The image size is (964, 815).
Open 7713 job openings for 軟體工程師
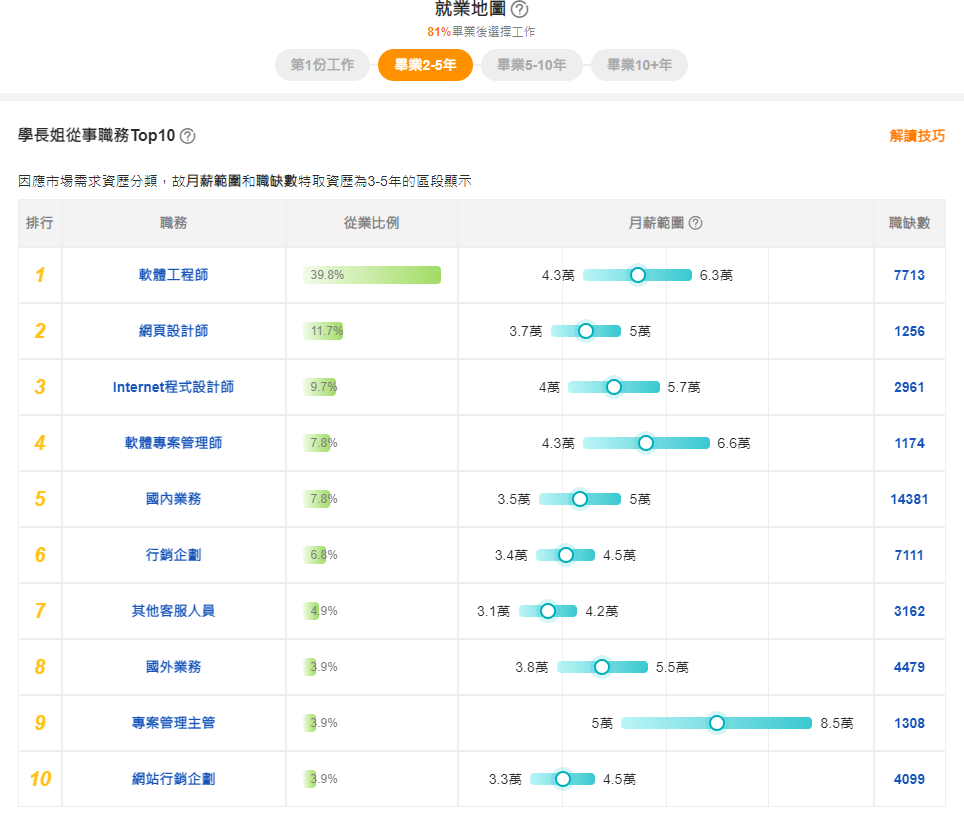(909, 275)
